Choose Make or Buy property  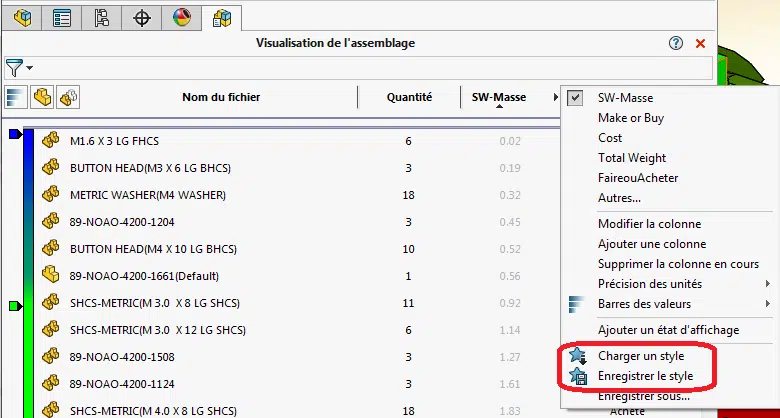631,118
